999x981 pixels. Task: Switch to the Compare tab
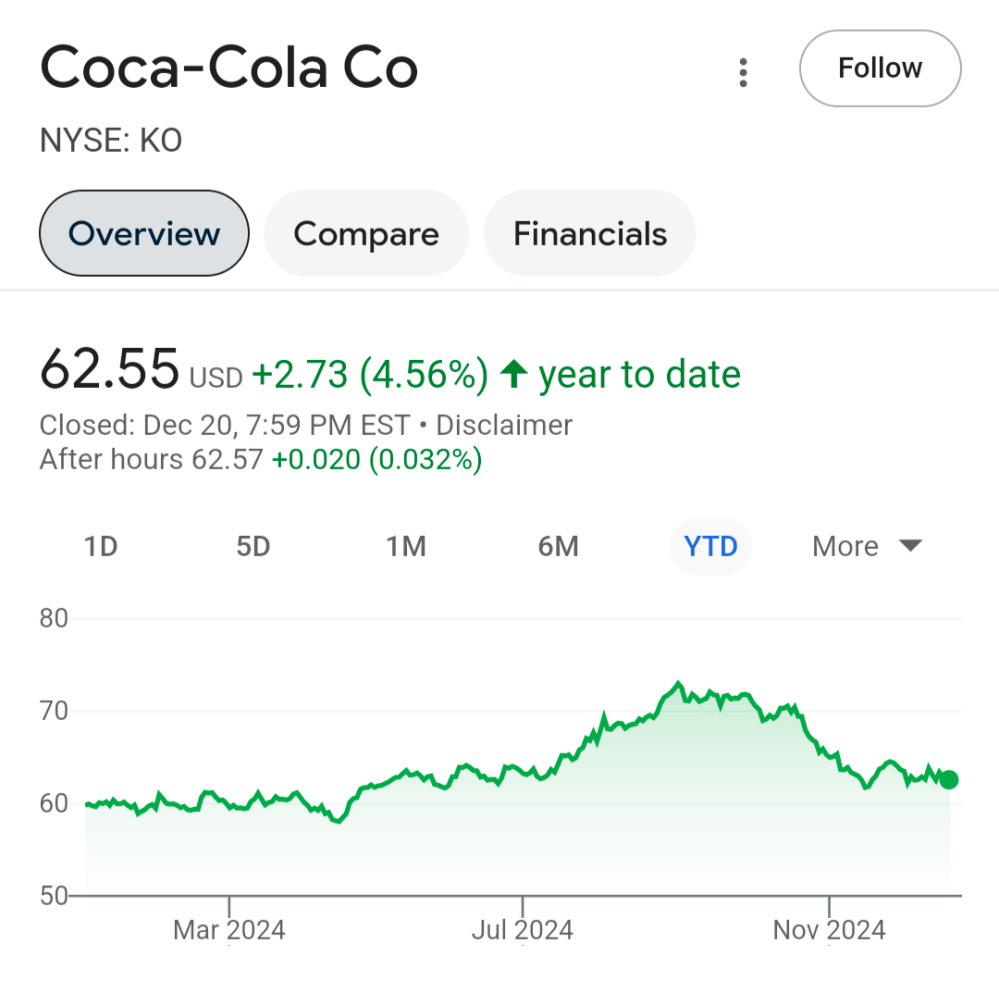[366, 234]
